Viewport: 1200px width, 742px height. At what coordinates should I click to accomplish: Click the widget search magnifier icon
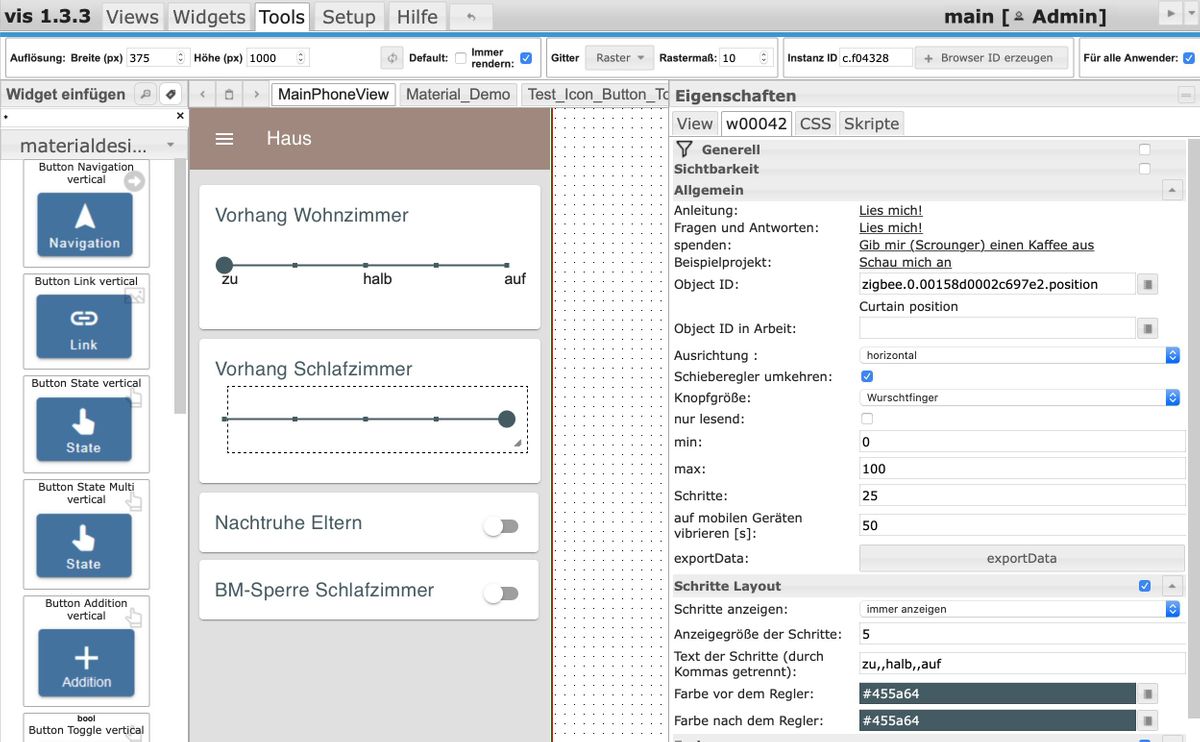tap(146, 94)
